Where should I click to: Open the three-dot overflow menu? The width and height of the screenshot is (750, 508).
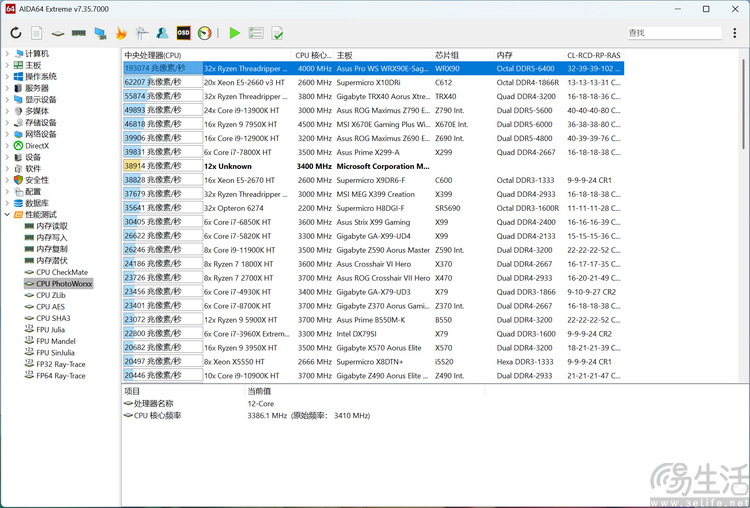tap(735, 33)
